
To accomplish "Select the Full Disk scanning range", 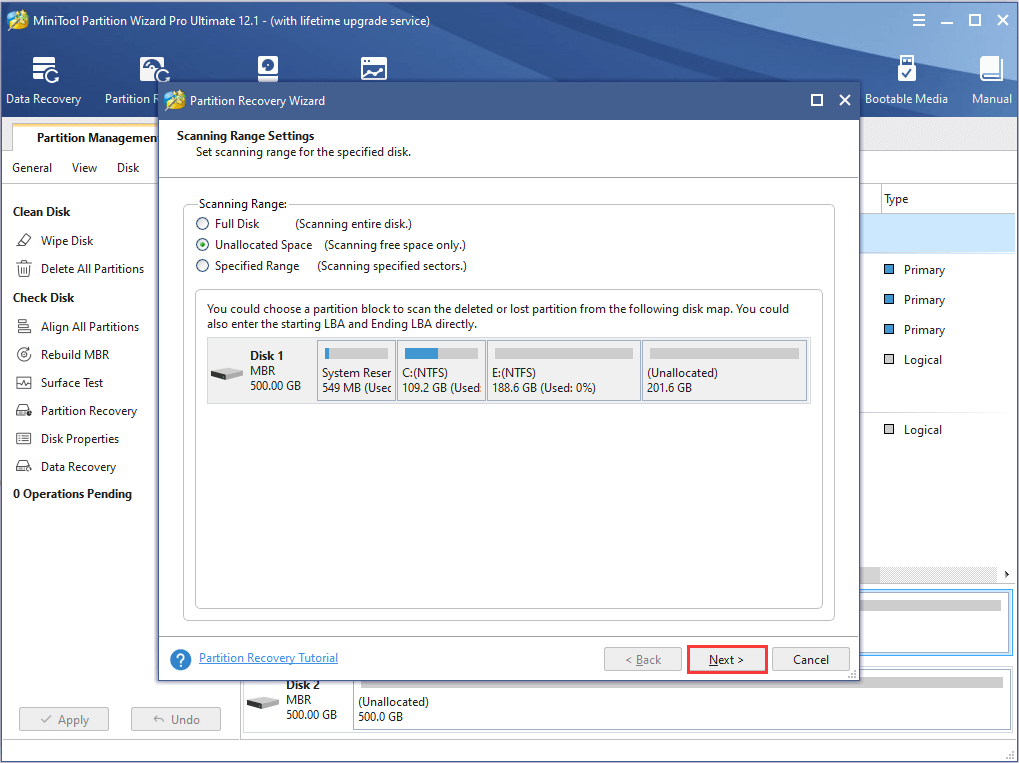I will 203,224.
